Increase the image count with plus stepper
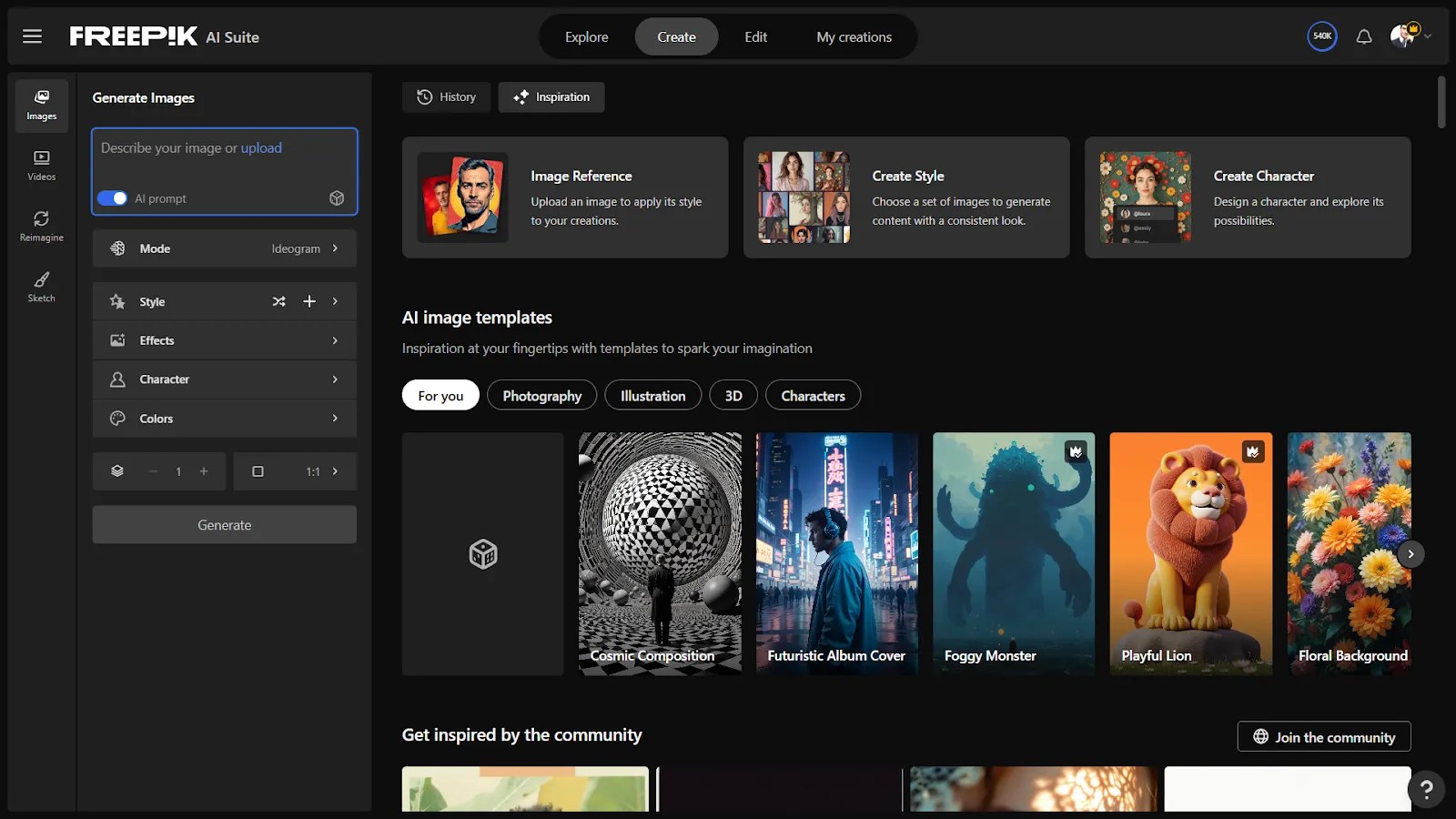The height and width of the screenshot is (819, 1456). (204, 471)
